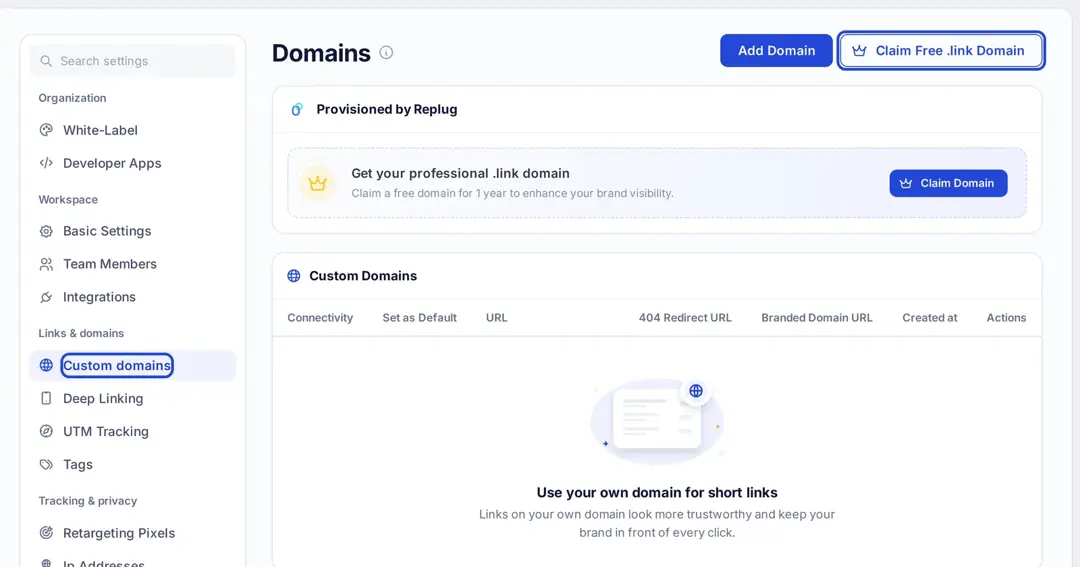Screen dimensions: 1080x567
Task: Click the Created at column header
Action: (930, 318)
